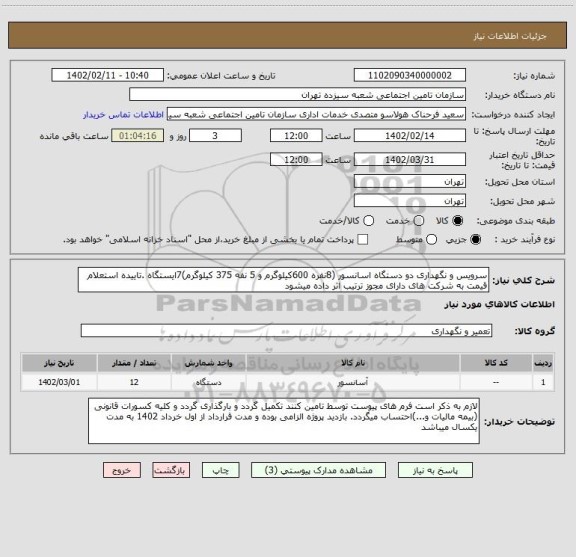Select the 'خدمت' radio button
The width and height of the screenshot is (576, 557).
pos(419,220)
